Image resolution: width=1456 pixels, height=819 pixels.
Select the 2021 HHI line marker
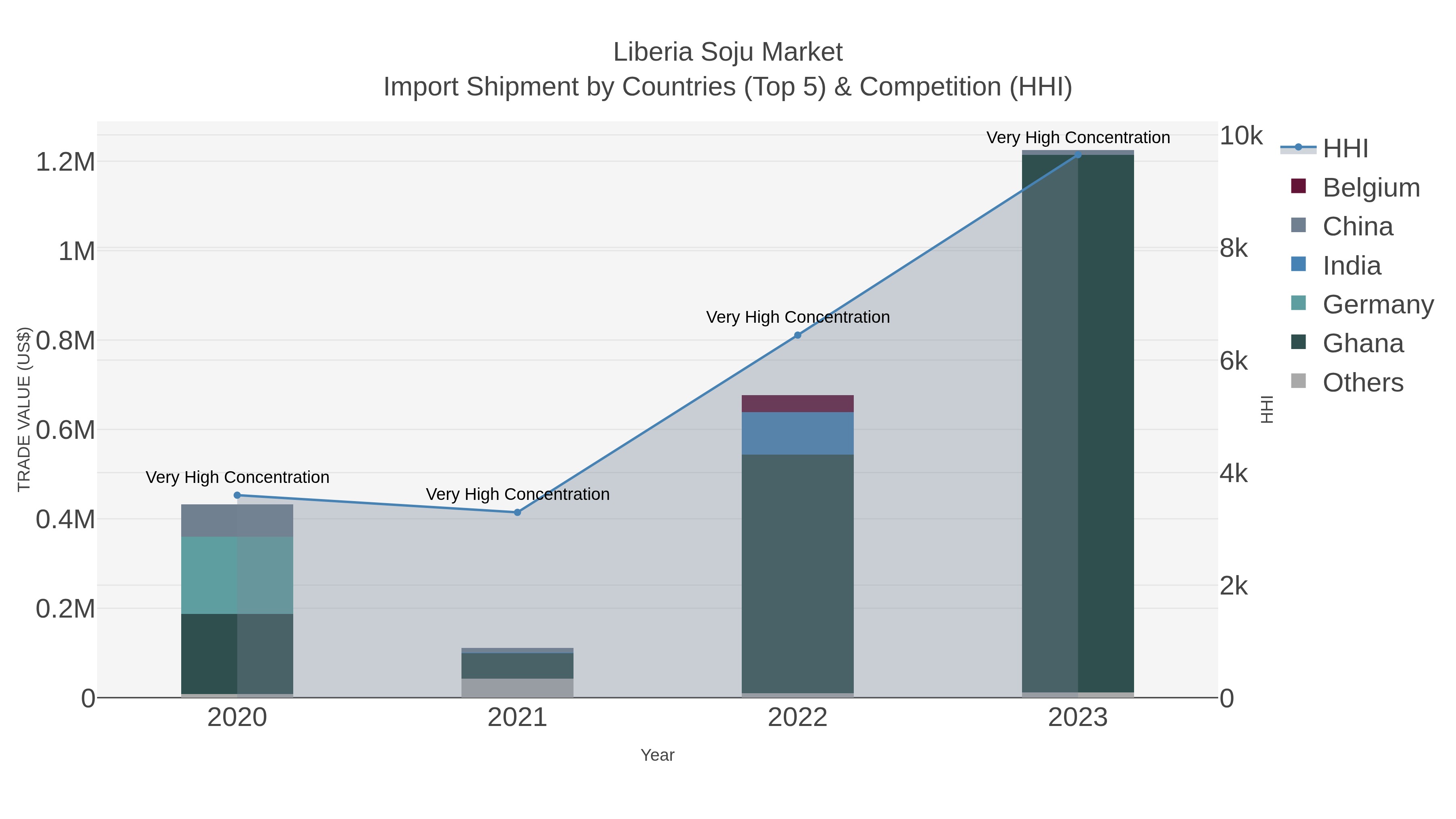517,512
